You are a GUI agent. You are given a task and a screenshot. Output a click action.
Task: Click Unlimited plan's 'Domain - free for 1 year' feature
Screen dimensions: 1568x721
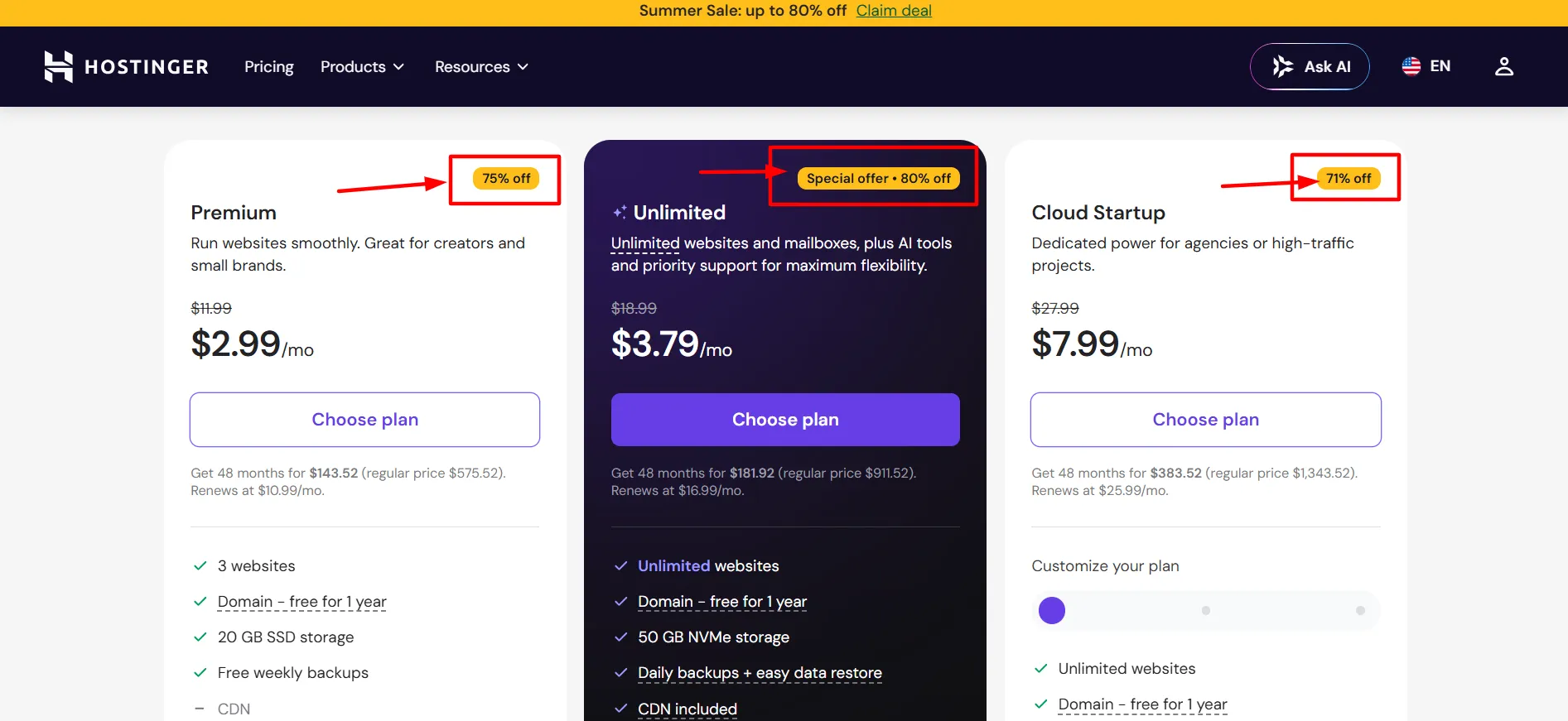(x=722, y=602)
